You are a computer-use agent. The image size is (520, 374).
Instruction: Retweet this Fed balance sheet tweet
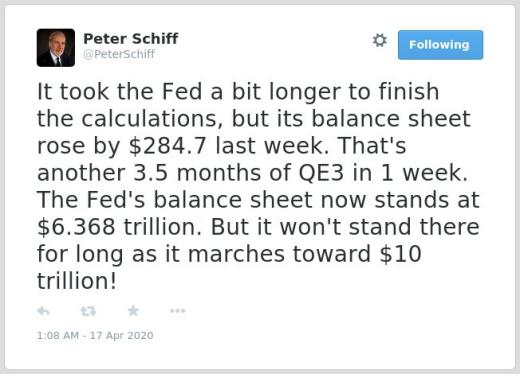tap(88, 311)
